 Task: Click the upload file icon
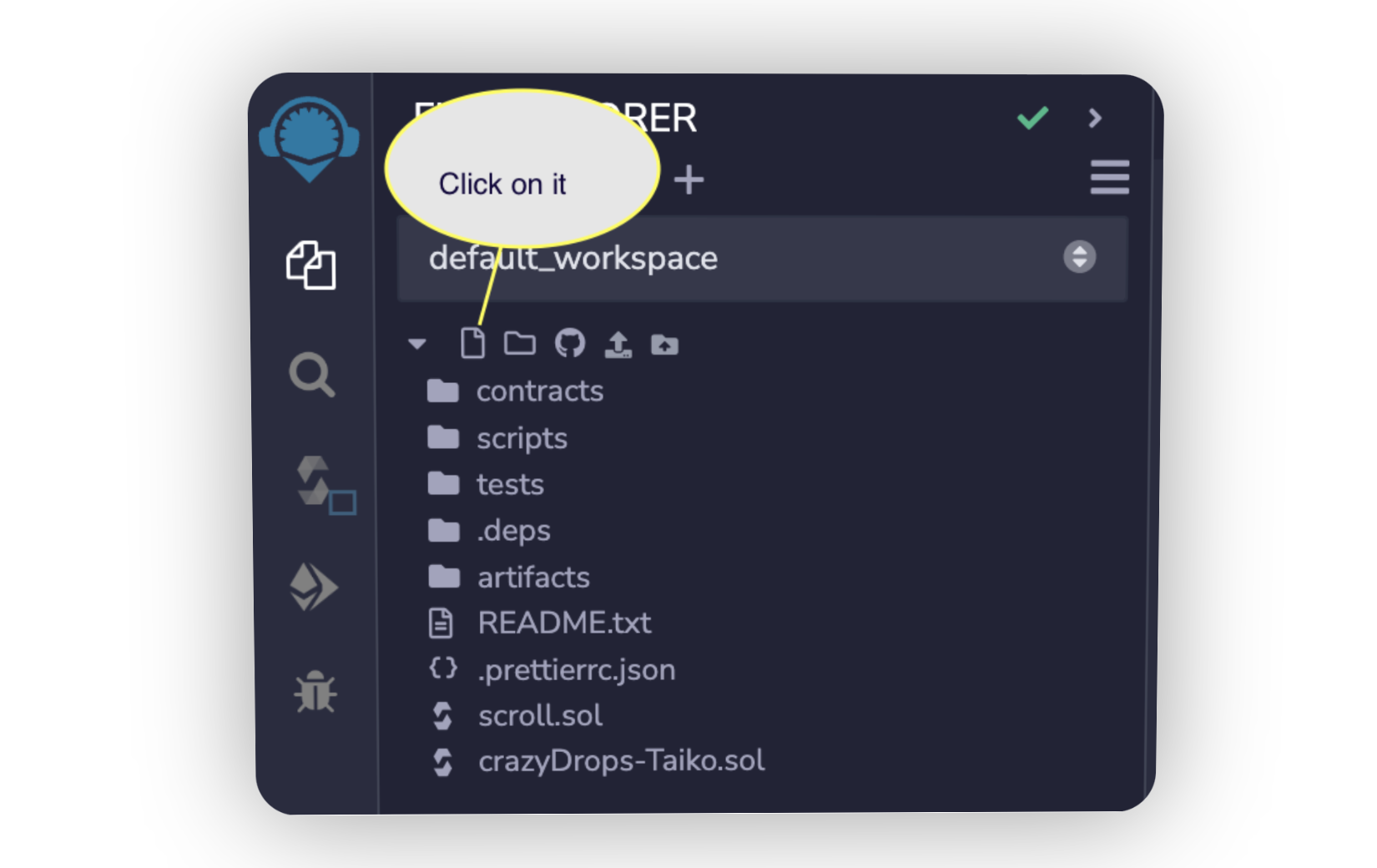618,344
